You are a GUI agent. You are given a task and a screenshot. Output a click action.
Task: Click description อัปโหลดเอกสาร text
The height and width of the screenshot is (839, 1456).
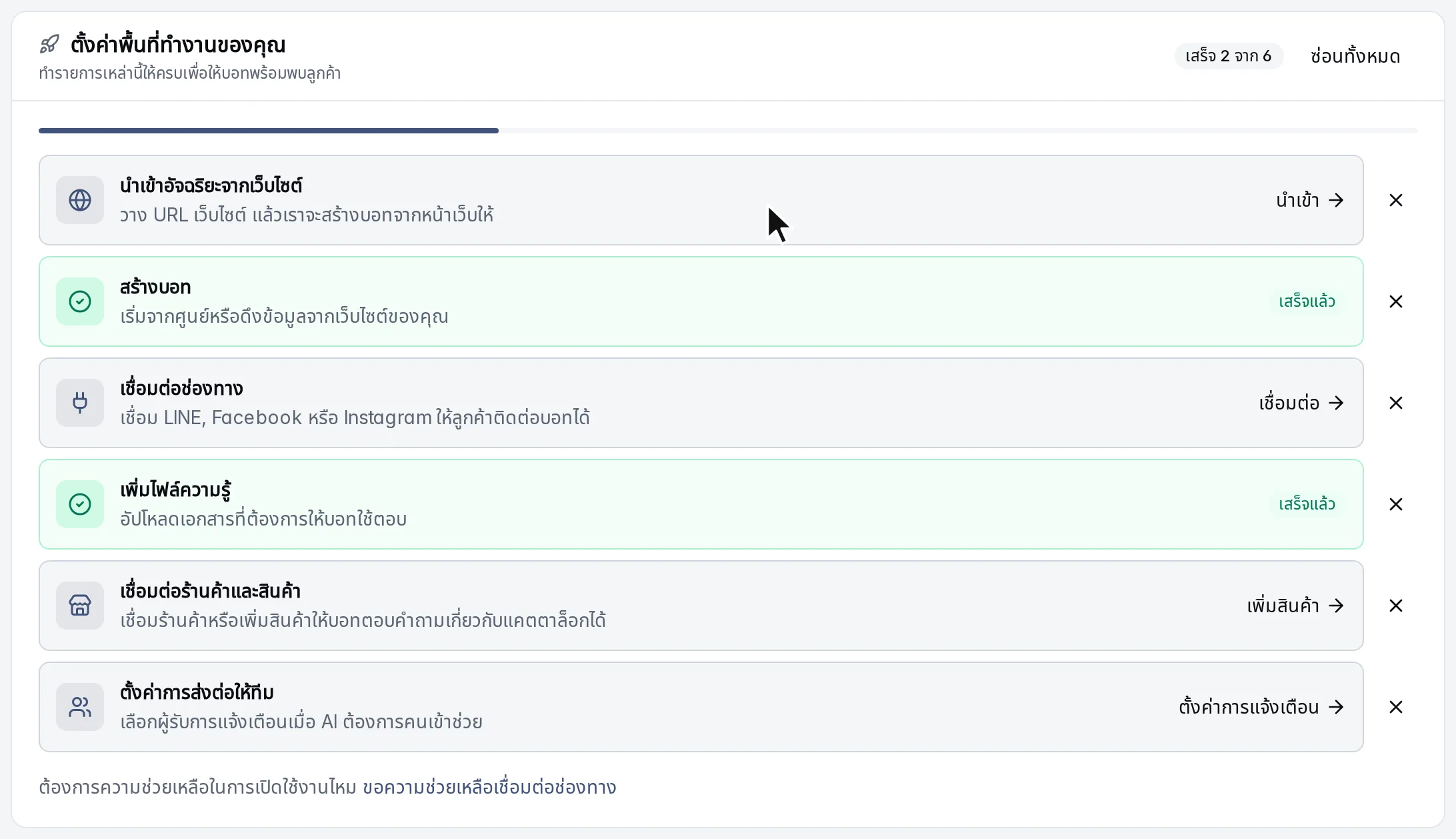tap(263, 519)
